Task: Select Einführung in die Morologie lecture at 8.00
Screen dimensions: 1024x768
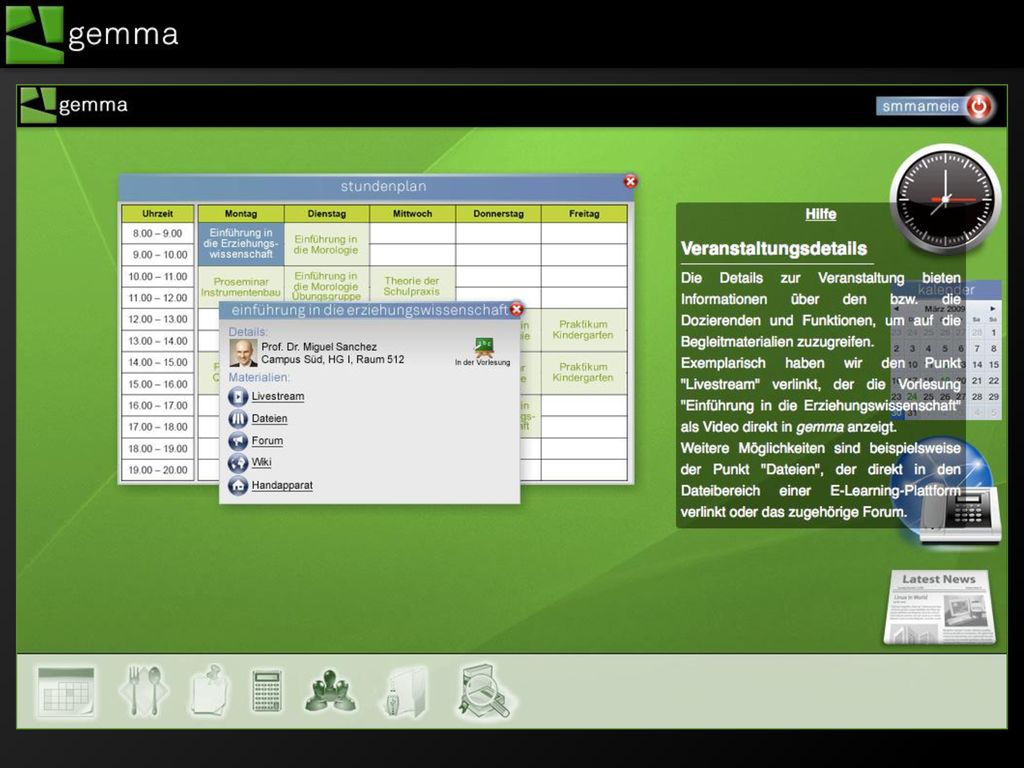Action: coord(326,244)
